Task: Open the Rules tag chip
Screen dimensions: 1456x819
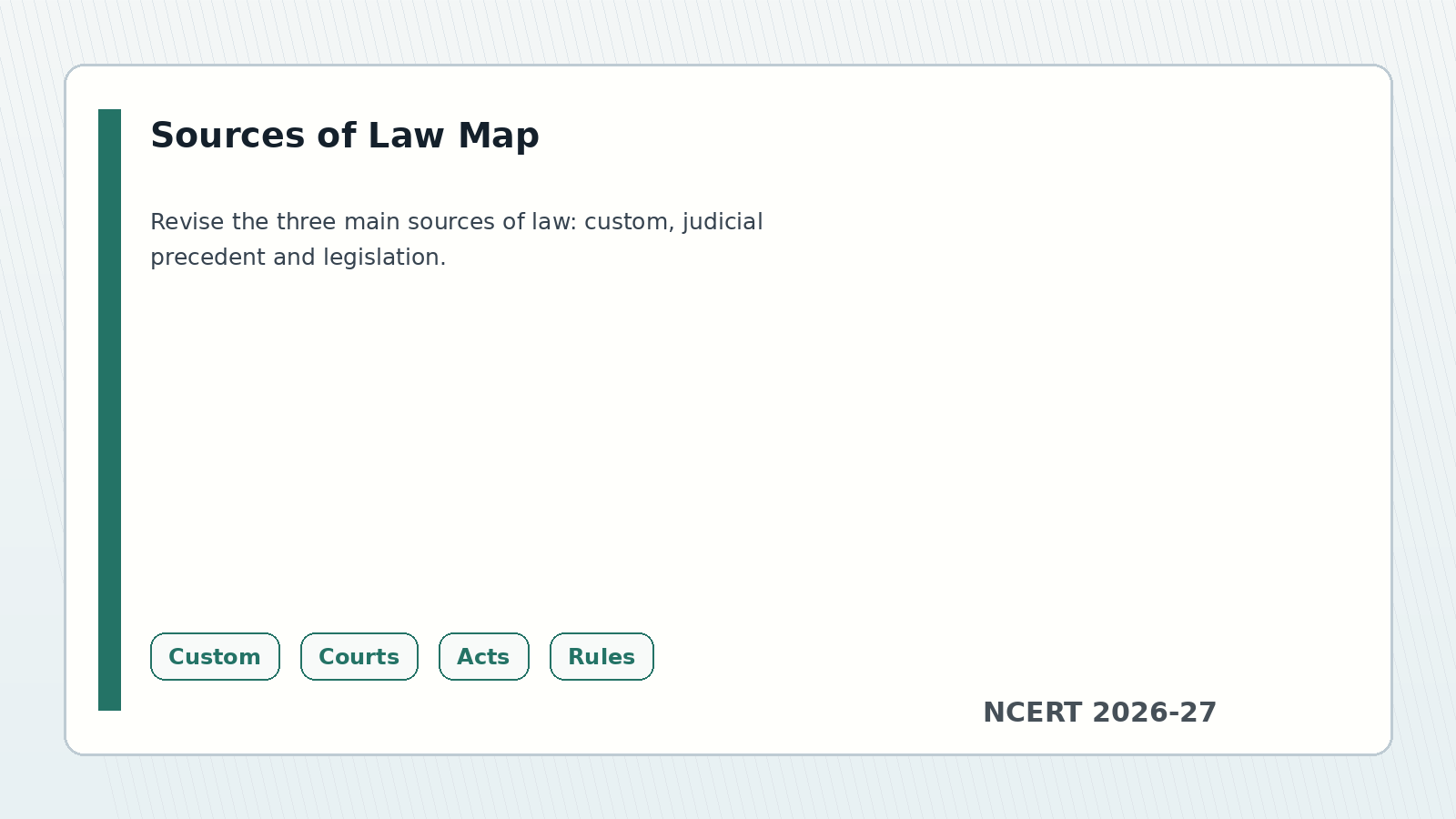Action: pyautogui.click(x=602, y=656)
